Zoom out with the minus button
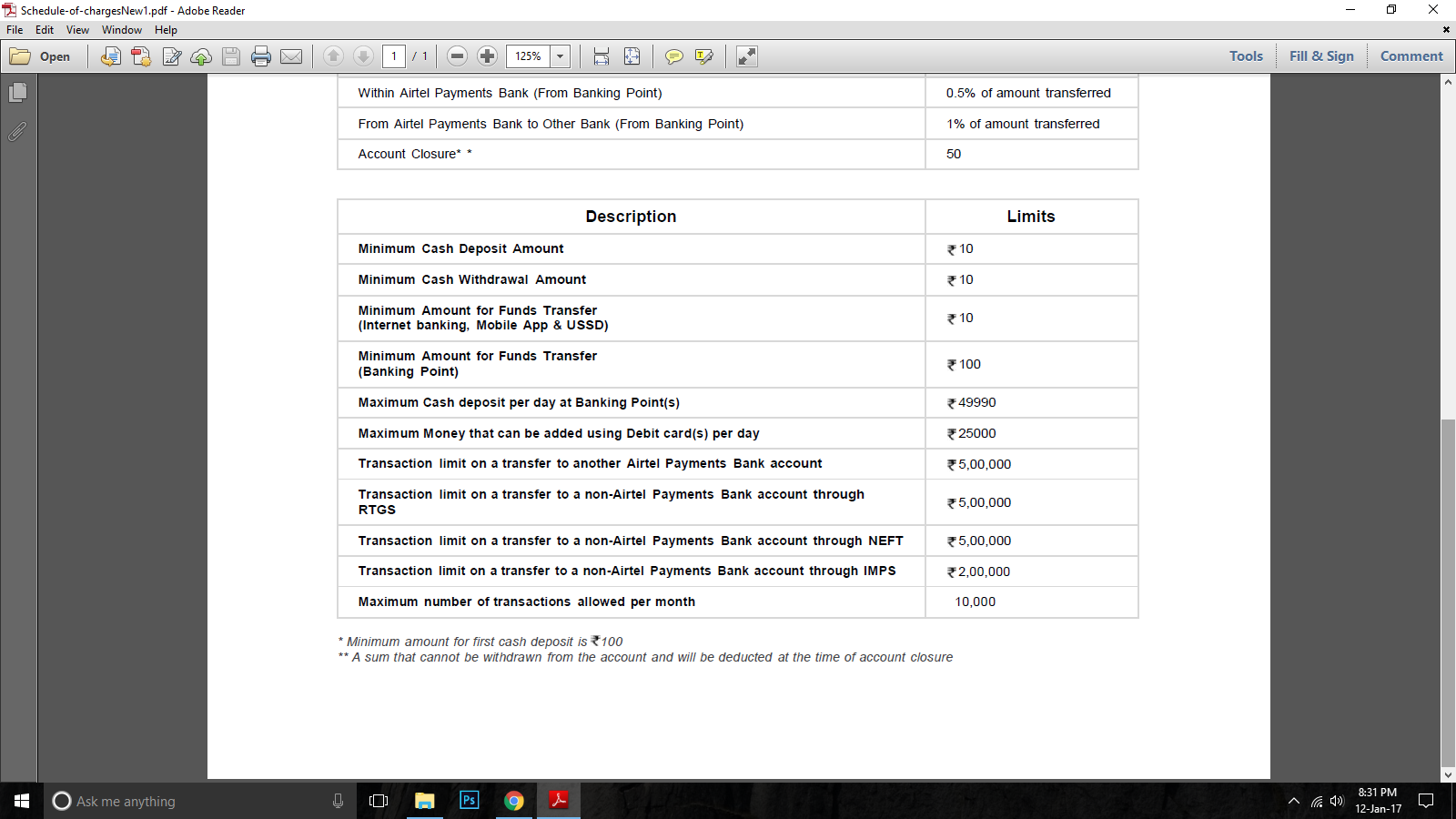Viewport: 1456px width, 819px height. [x=458, y=56]
